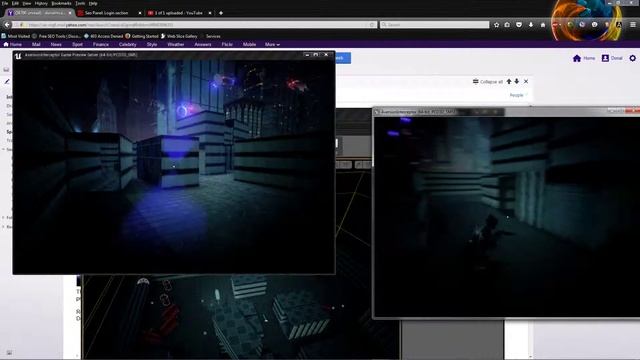Open the Downloads arrow icon
The width and height of the screenshot is (640, 360).
point(531,25)
